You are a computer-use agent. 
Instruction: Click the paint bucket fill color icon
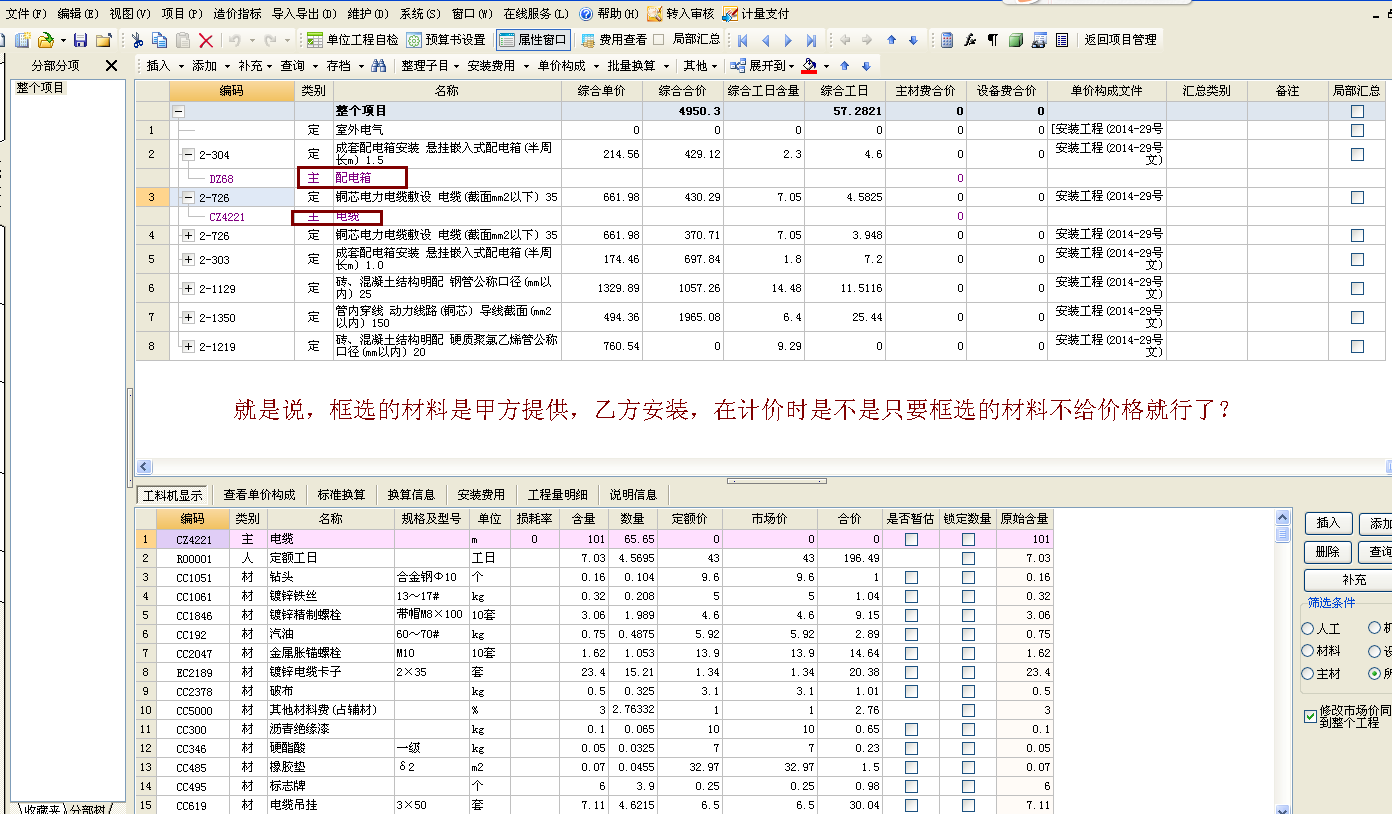coord(809,66)
